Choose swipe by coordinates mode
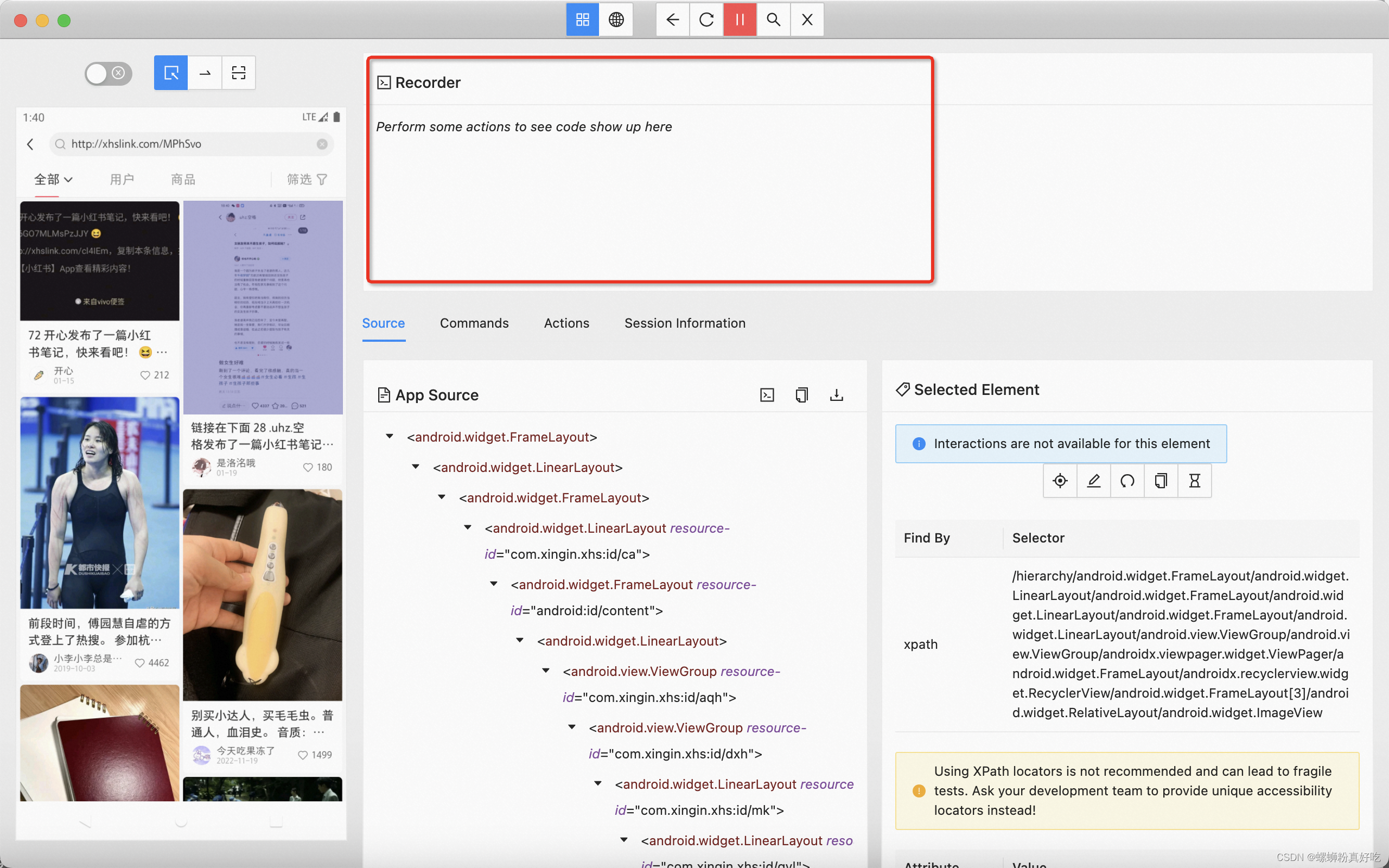1389x868 pixels. click(x=205, y=73)
